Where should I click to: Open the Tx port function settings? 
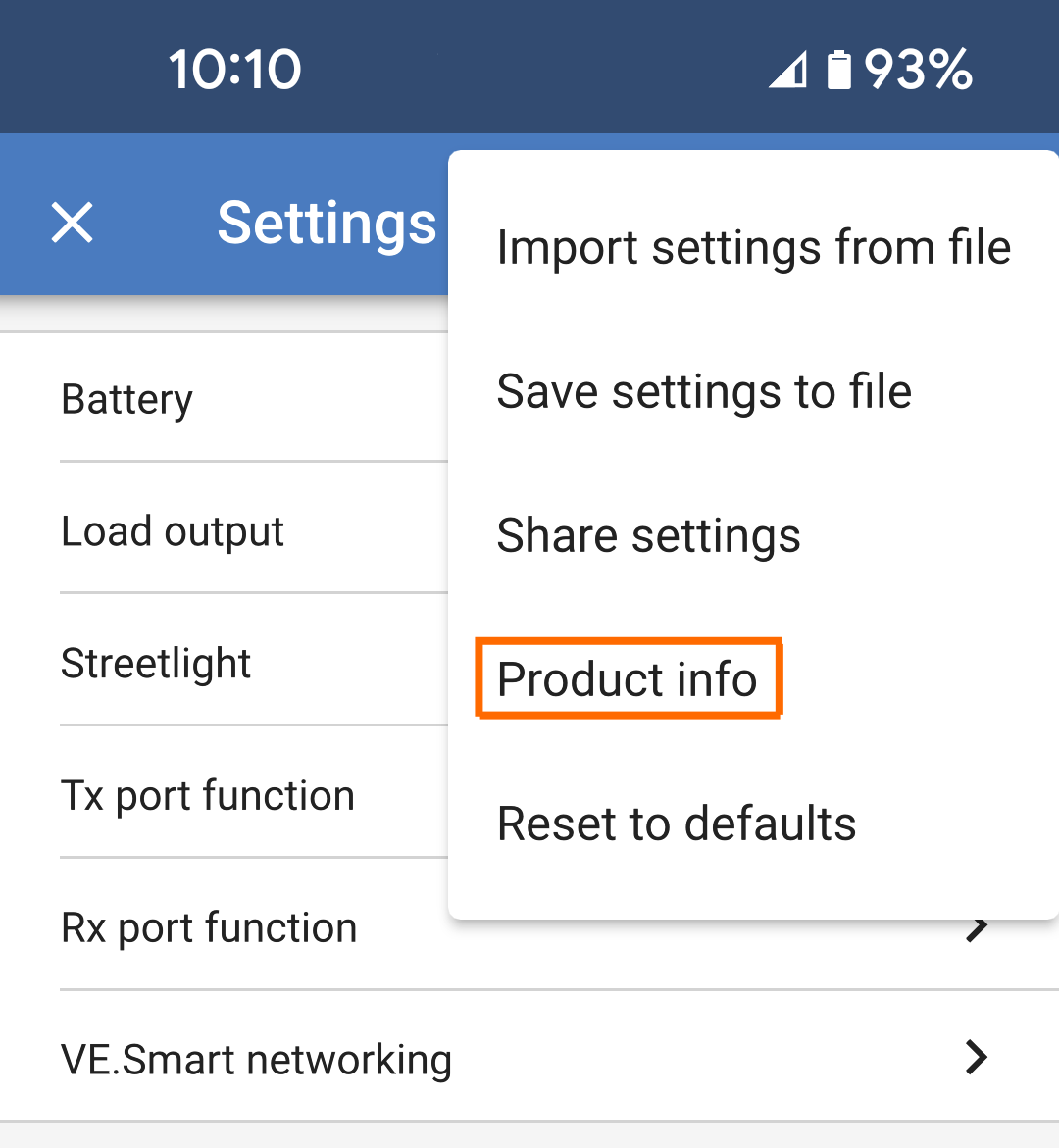pos(208,795)
